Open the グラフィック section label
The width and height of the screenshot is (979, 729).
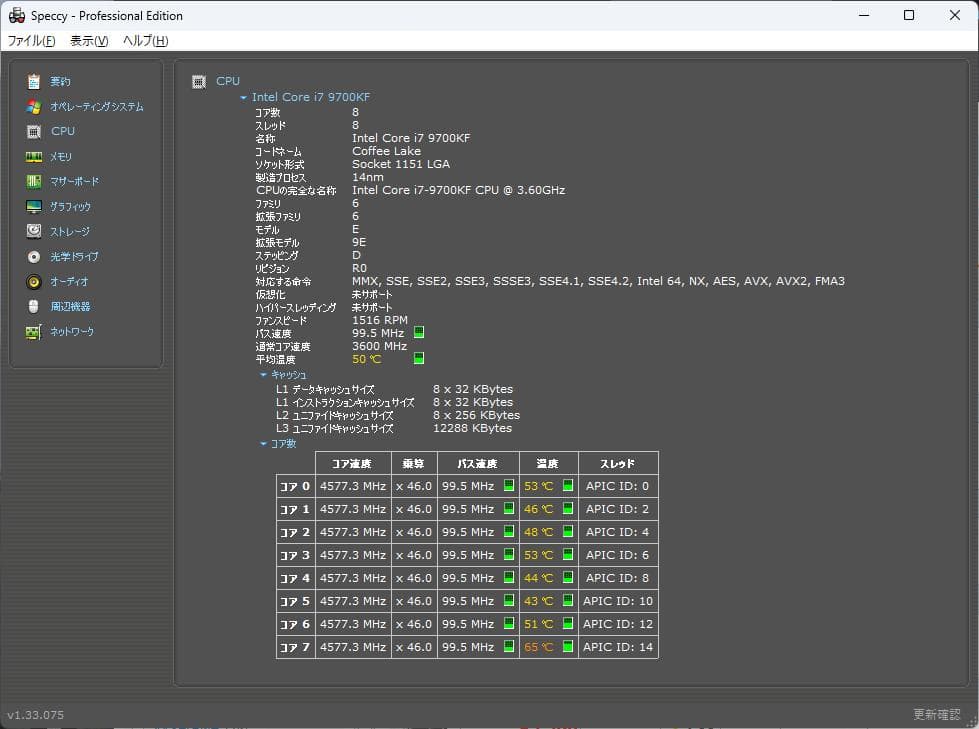point(71,207)
